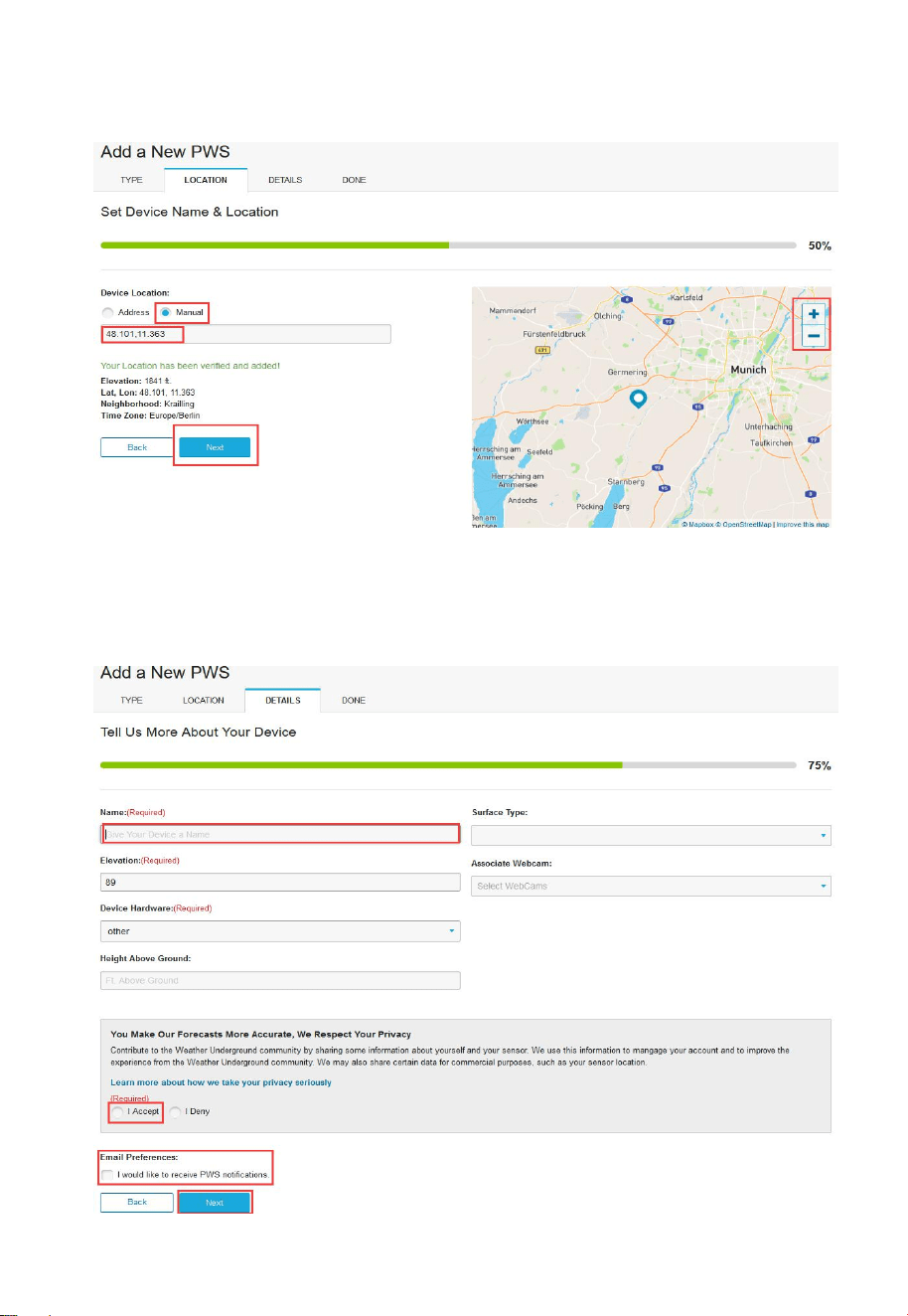The height and width of the screenshot is (1316, 908).
Task: Open the Device Hardware dropdown showing other
Action: coord(280,931)
